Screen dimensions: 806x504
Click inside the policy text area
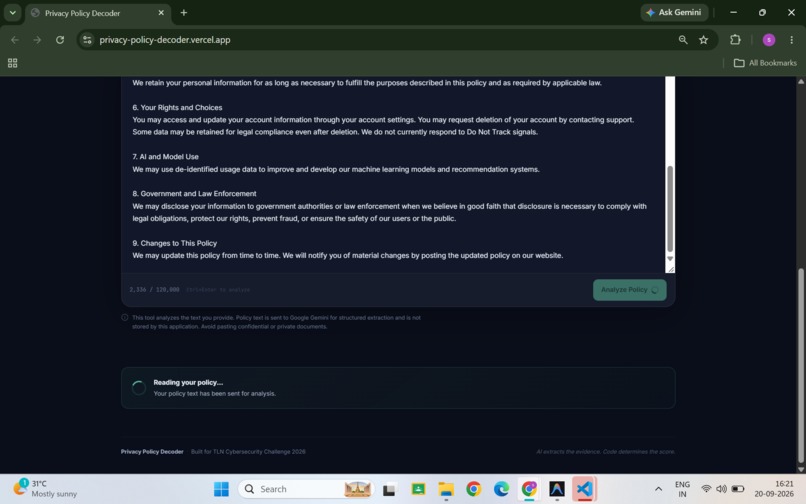click(393, 175)
